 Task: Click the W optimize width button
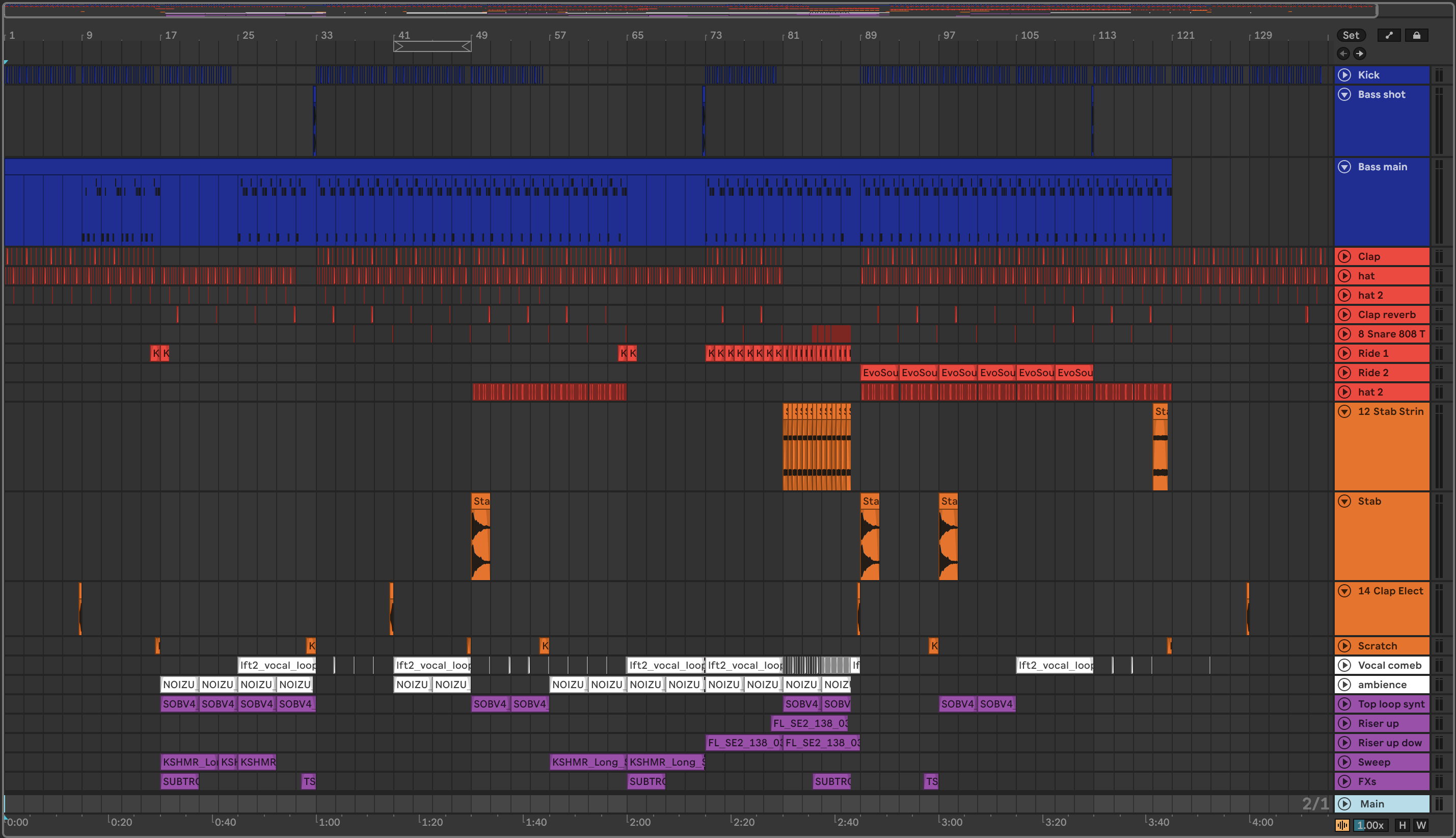click(1421, 825)
